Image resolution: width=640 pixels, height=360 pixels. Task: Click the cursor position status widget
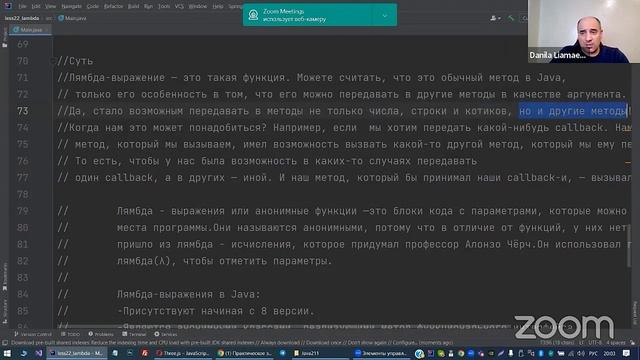click(558, 342)
